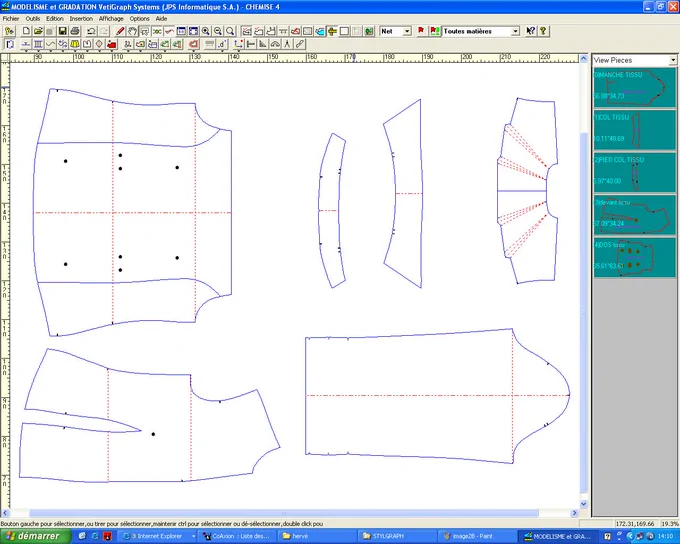Click the axes origin tool icon

click(238, 44)
